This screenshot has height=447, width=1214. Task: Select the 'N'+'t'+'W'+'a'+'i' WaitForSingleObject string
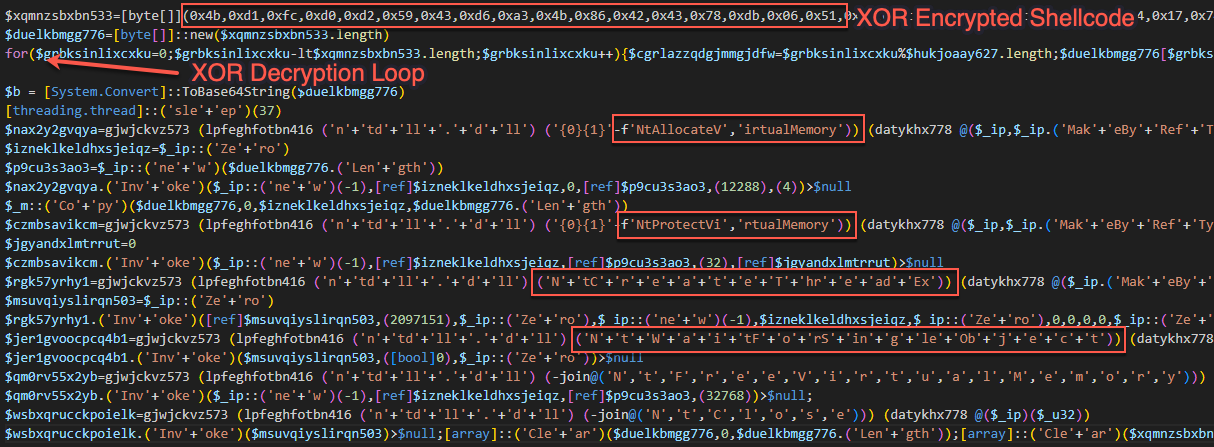[x=849, y=338]
